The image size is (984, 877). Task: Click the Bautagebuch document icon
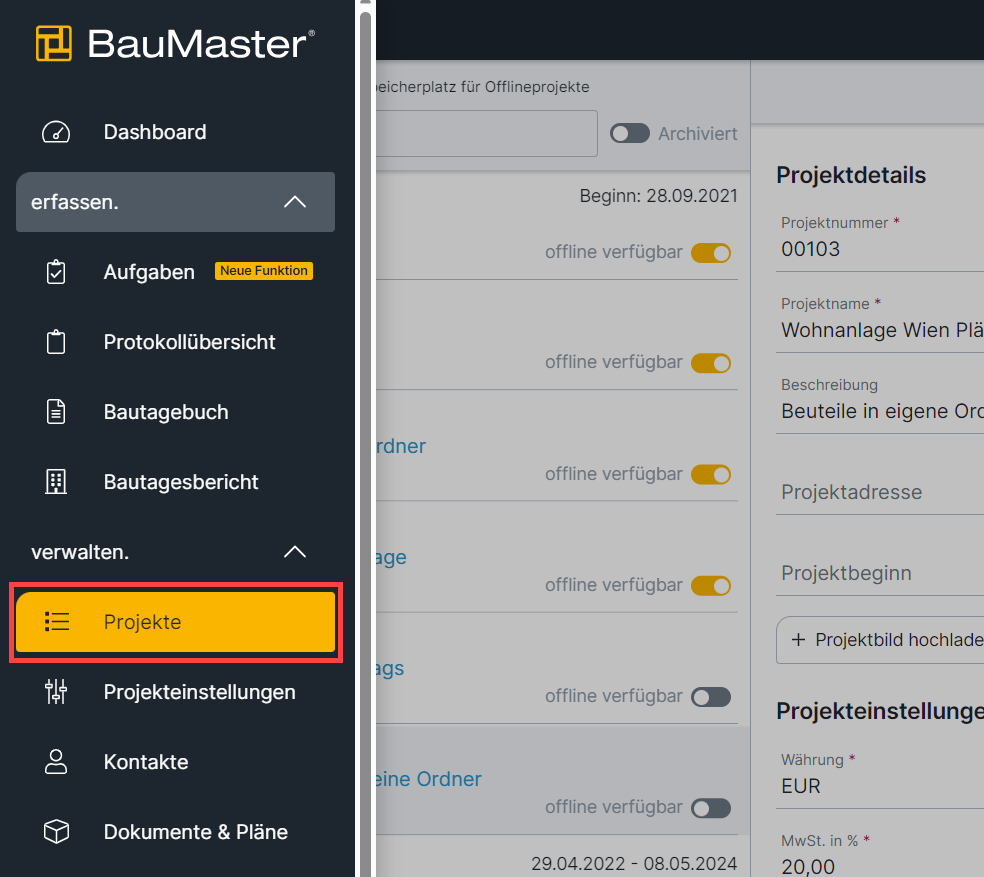point(56,412)
